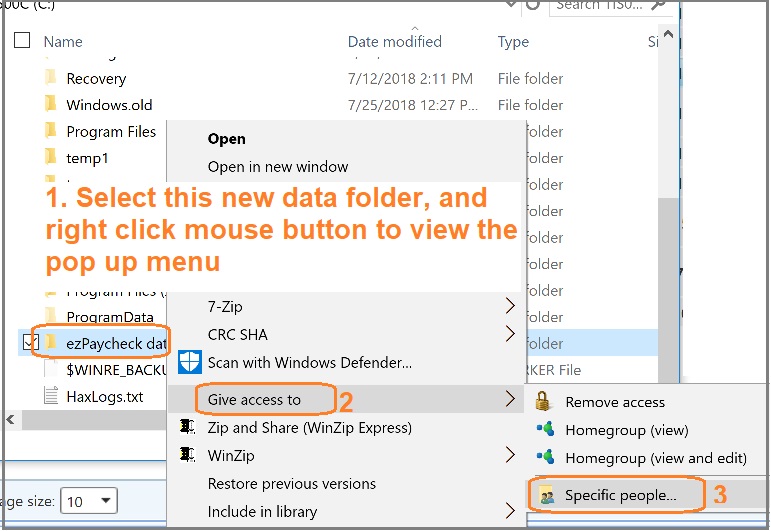Click the search magnifier icon
771x531 pixels.
[x=658, y=5]
